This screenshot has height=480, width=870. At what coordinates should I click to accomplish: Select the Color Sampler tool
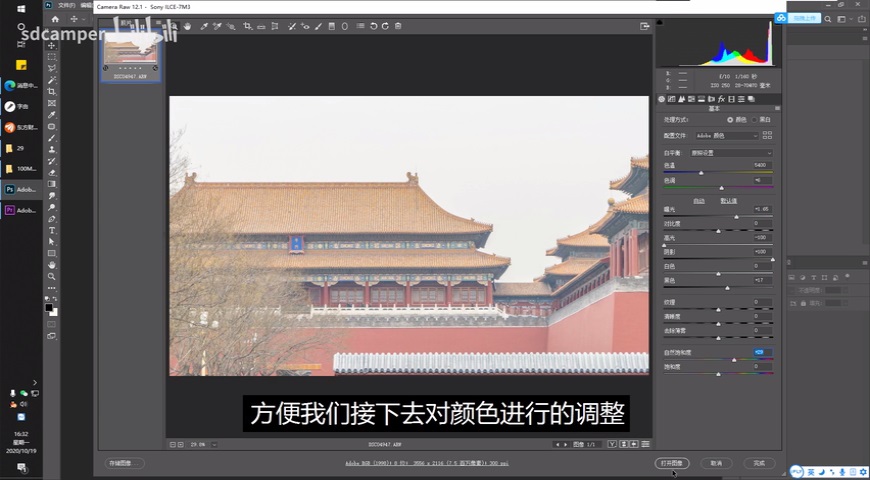pos(218,26)
